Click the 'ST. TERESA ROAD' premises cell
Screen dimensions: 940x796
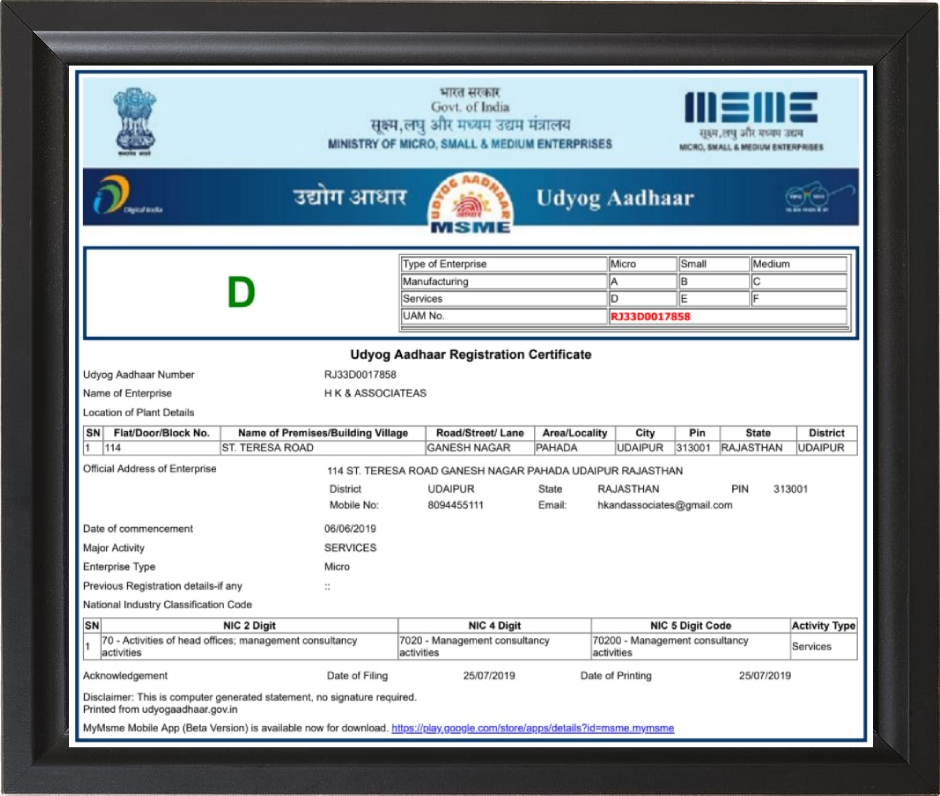tap(322, 448)
